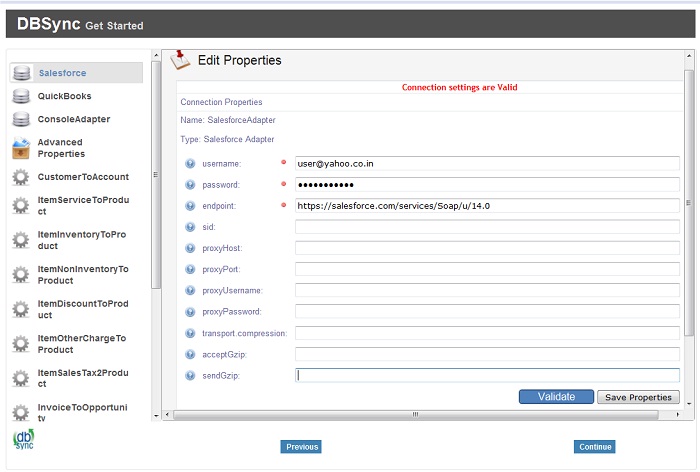Select the ItemDiscountToProduct mapping

[x=82, y=309]
